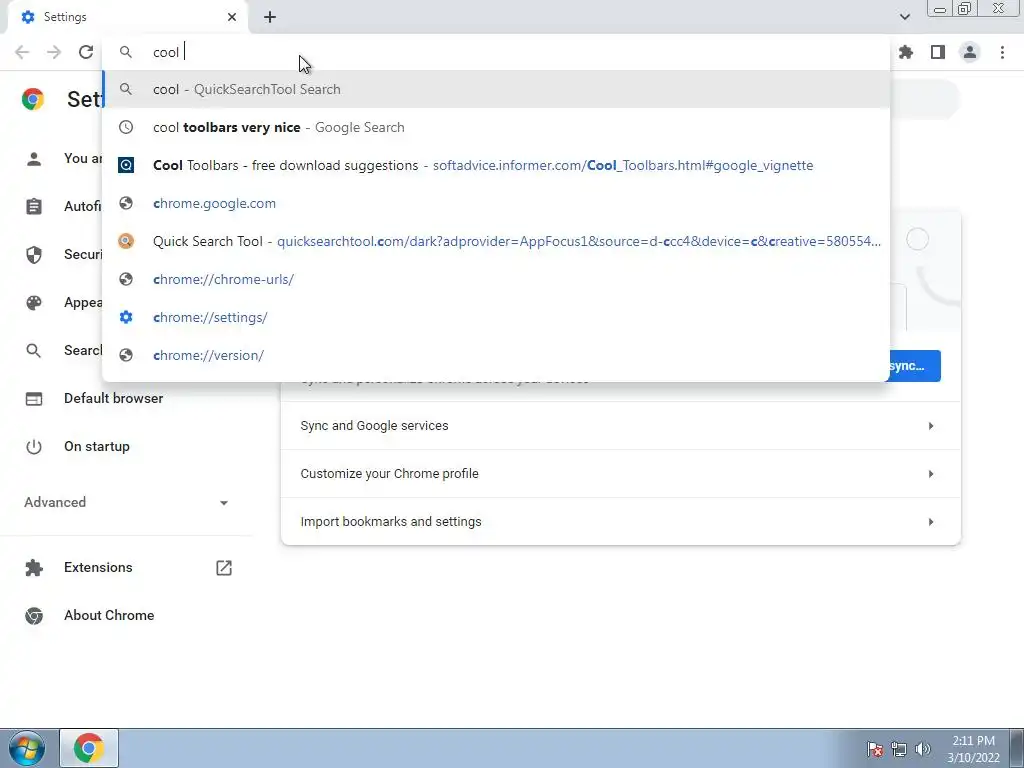Image resolution: width=1024 pixels, height=768 pixels.
Task: Open Cool Toolbars free download suggestion
Action: click(x=496, y=165)
